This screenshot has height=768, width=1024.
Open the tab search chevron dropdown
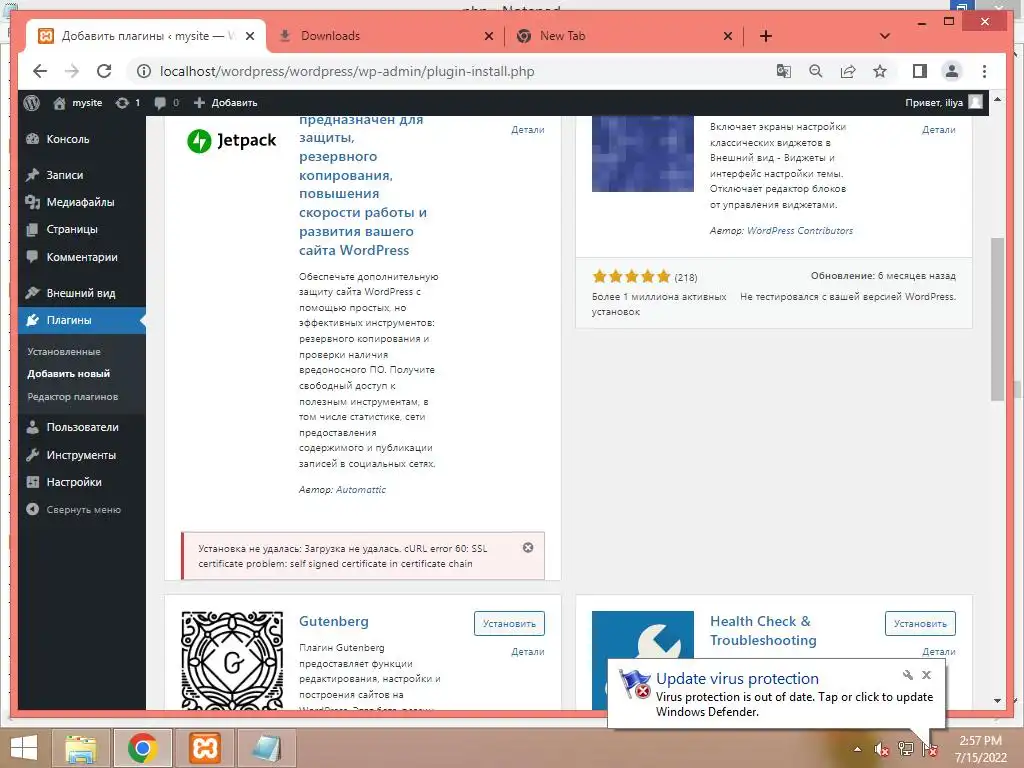[884, 36]
